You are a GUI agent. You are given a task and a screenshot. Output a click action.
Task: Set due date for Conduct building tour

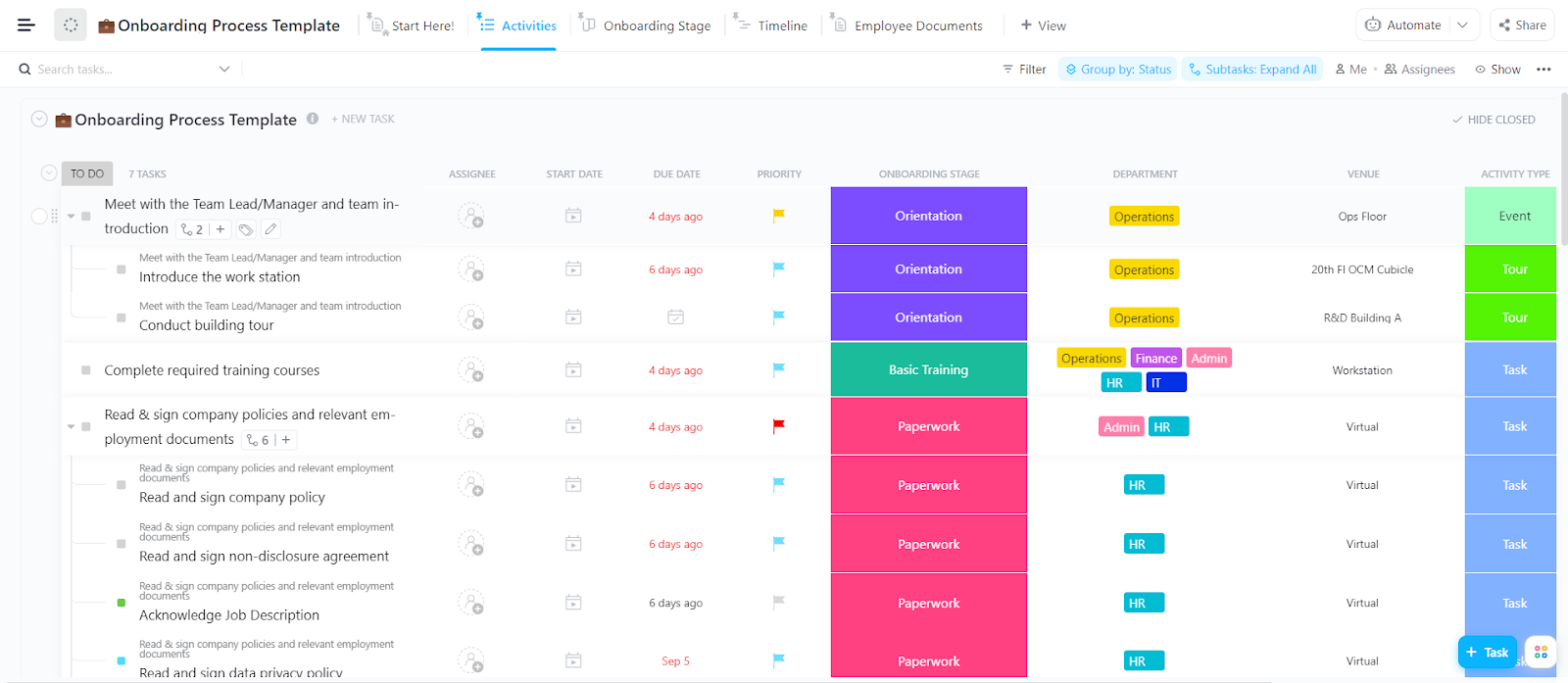[675, 317]
